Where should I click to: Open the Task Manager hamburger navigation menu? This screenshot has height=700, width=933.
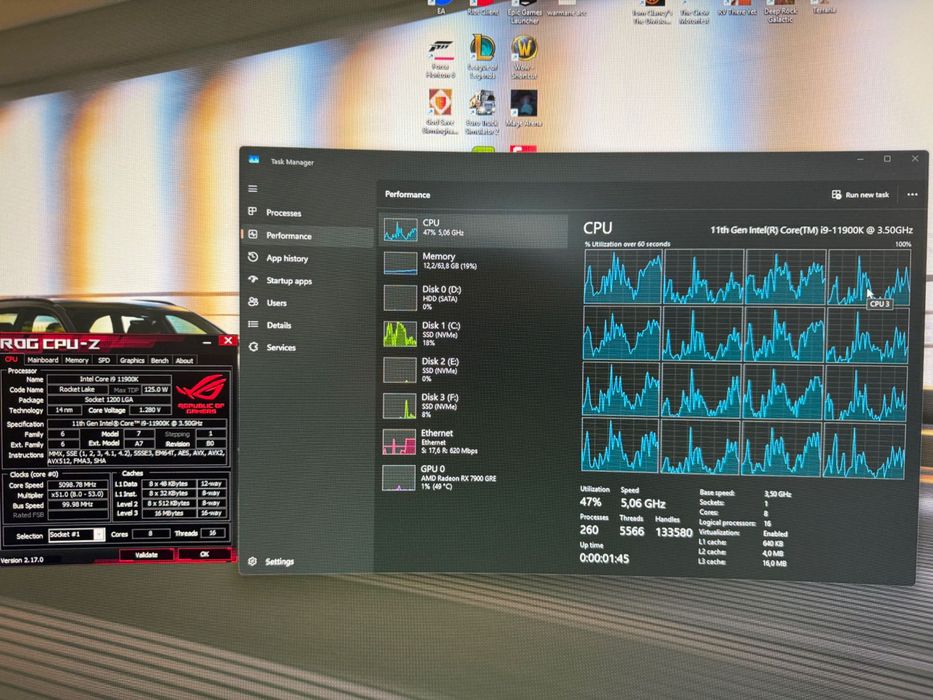(x=253, y=189)
